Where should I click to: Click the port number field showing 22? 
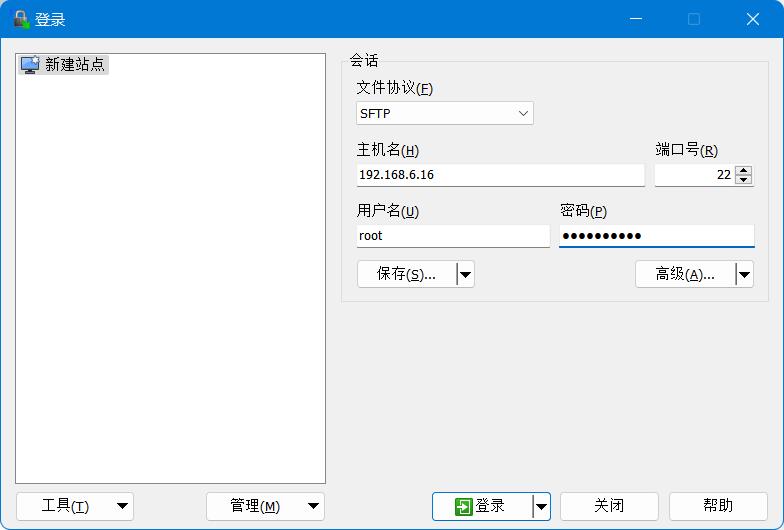coord(694,175)
